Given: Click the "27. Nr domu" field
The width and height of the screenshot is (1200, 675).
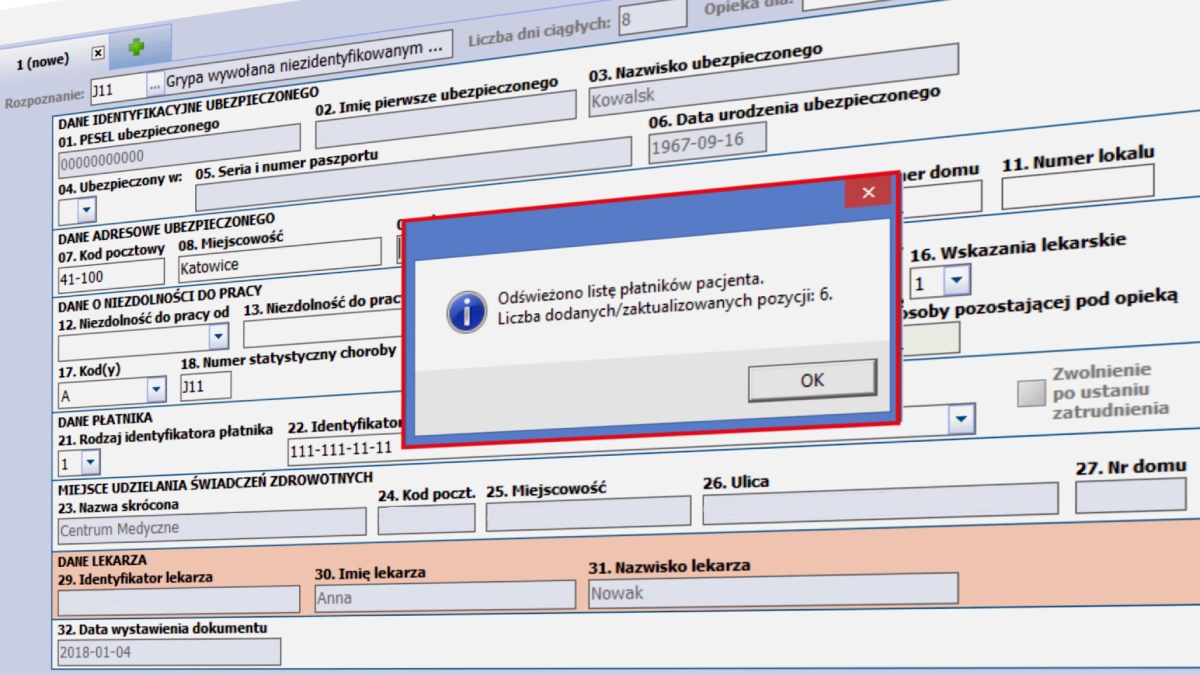Looking at the screenshot, I should click(1131, 495).
